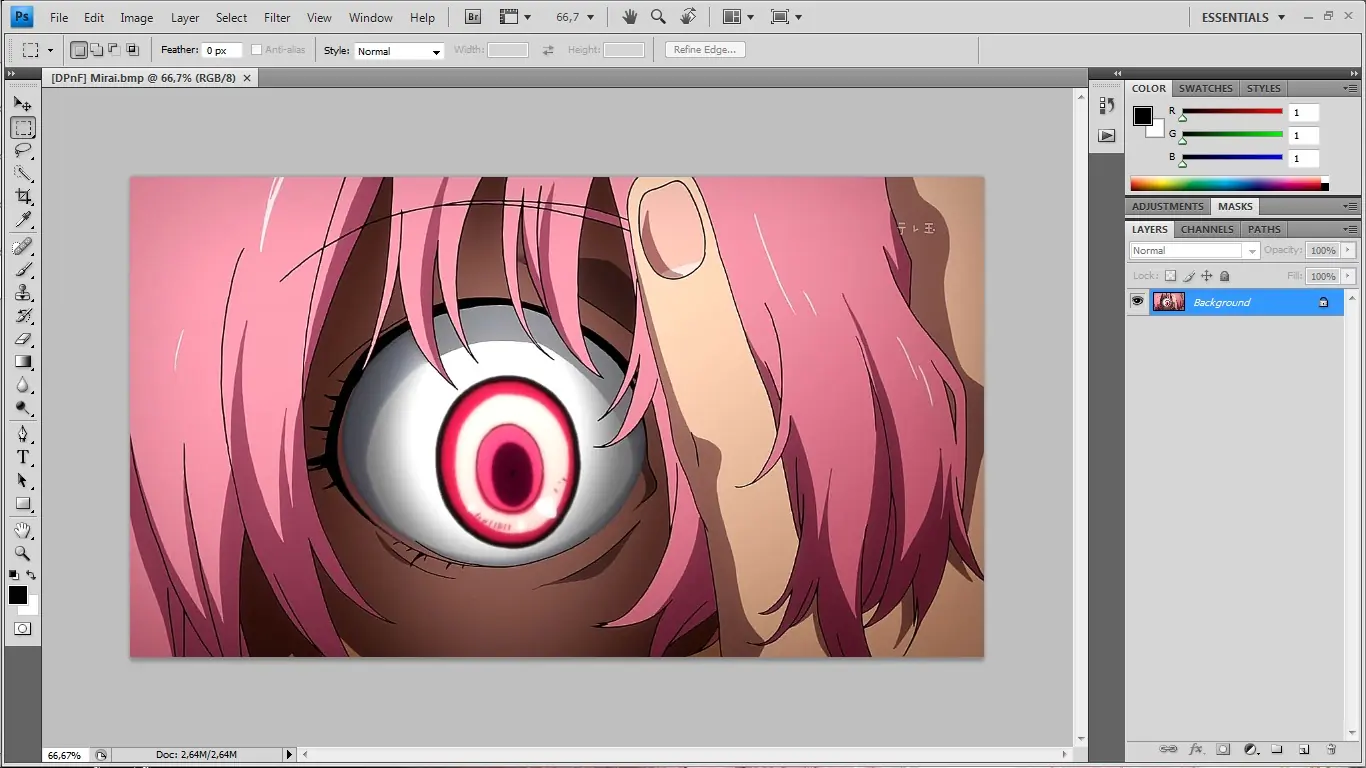Select the Eyedropper tool
Image resolution: width=1366 pixels, height=768 pixels.
click(22, 220)
